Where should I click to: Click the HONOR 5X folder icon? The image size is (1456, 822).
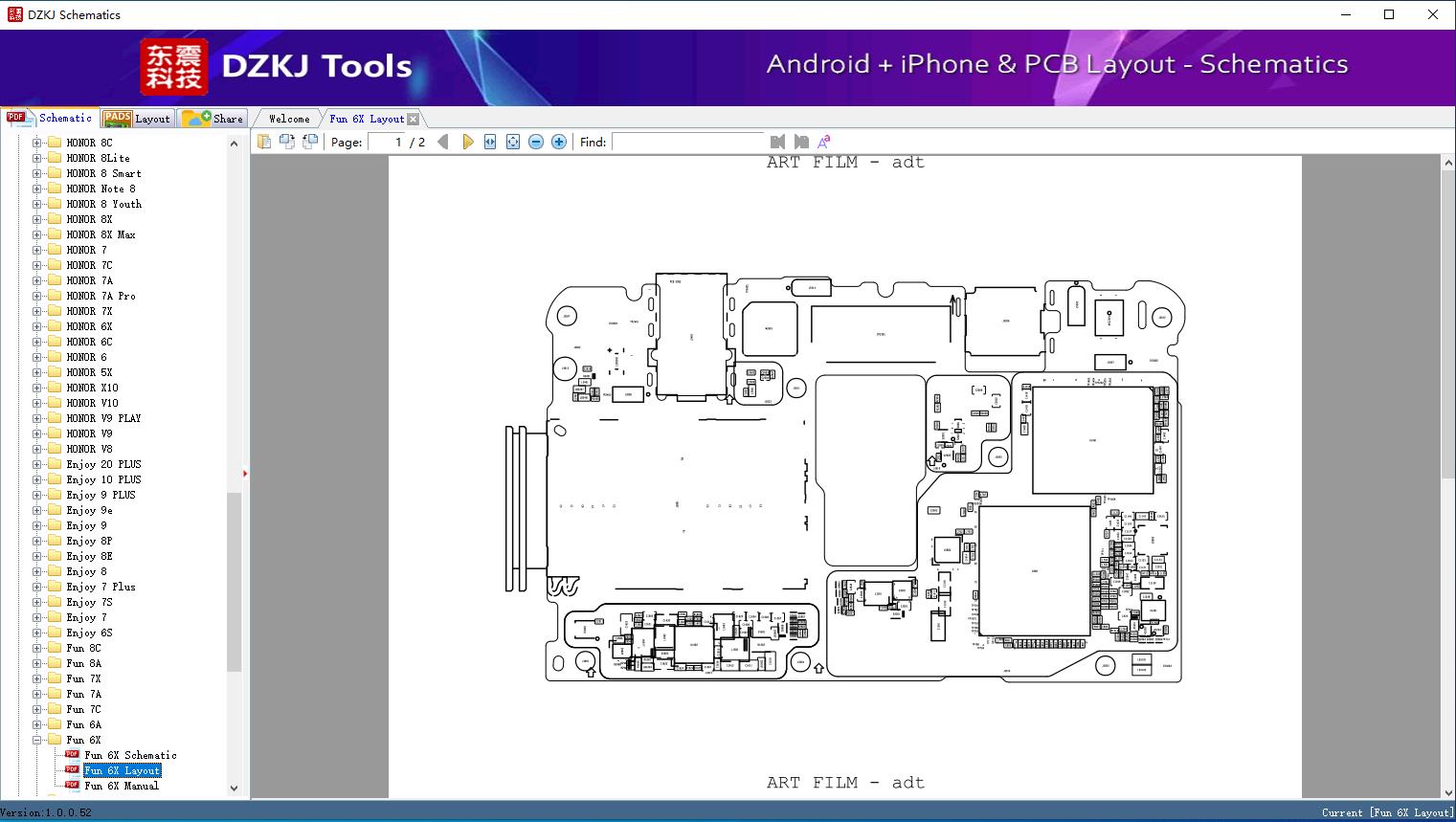point(55,372)
